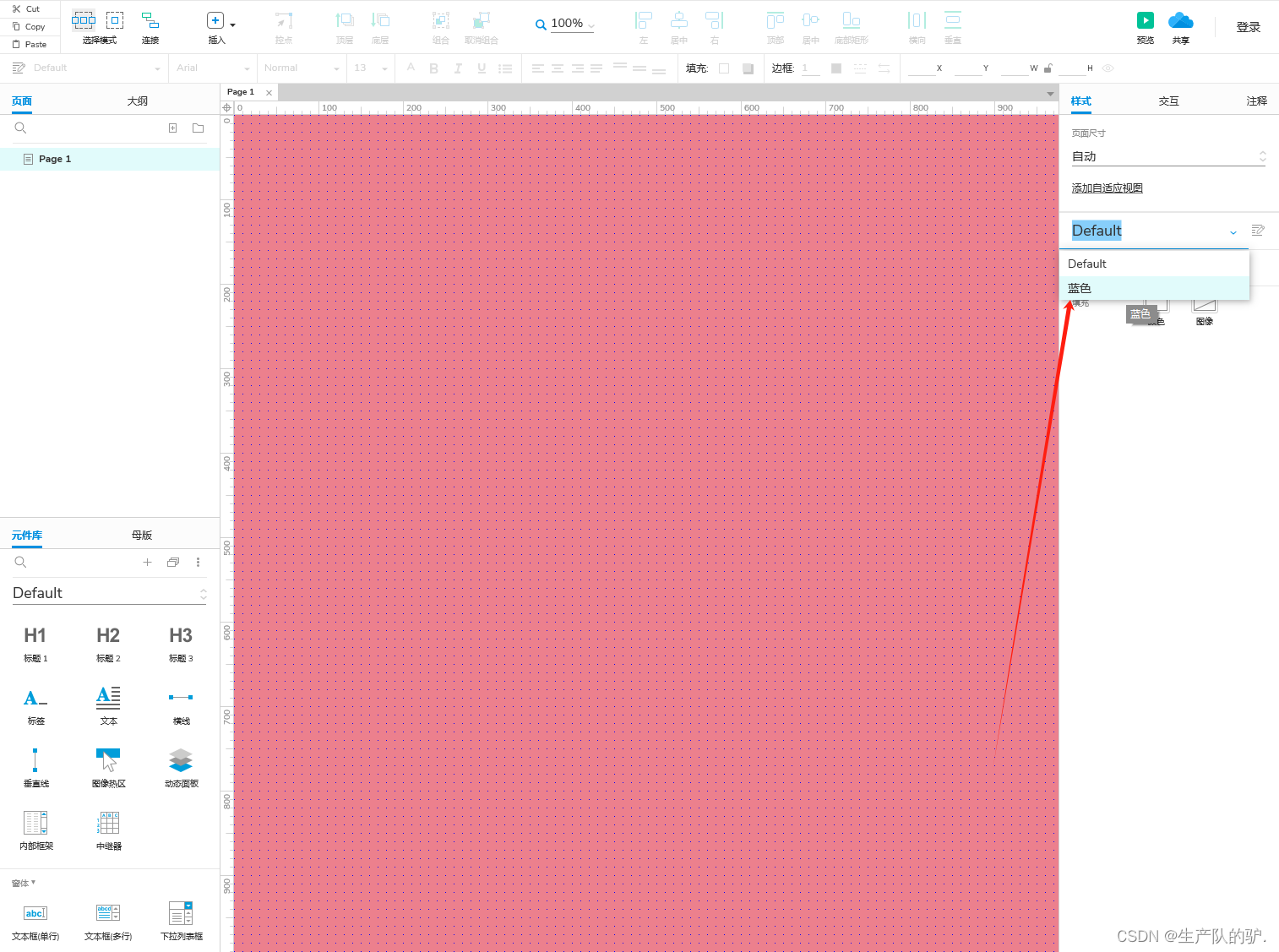Toggle bullet list formatting

505,68
